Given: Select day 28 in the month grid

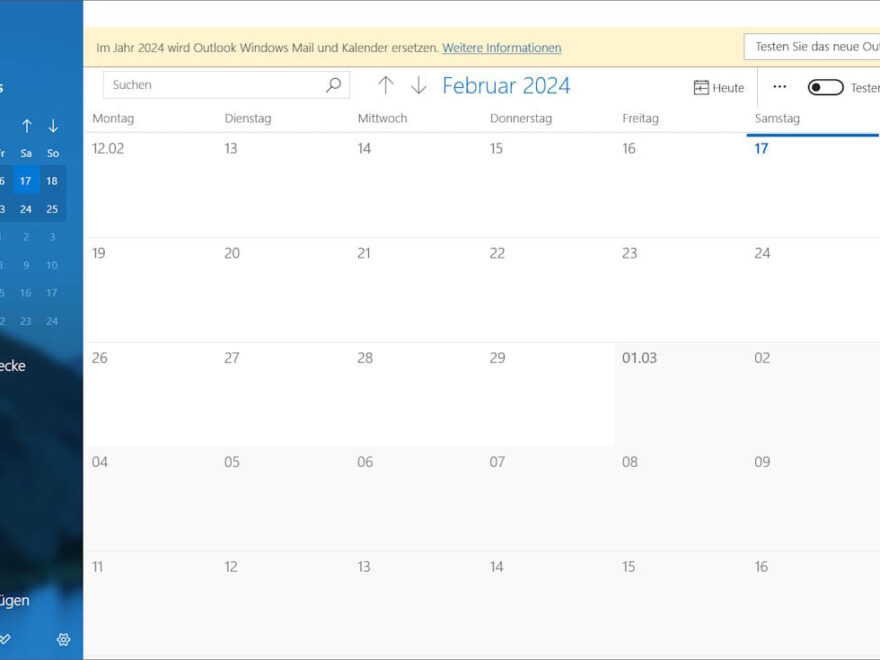Looking at the screenshot, I should pyautogui.click(x=415, y=395).
